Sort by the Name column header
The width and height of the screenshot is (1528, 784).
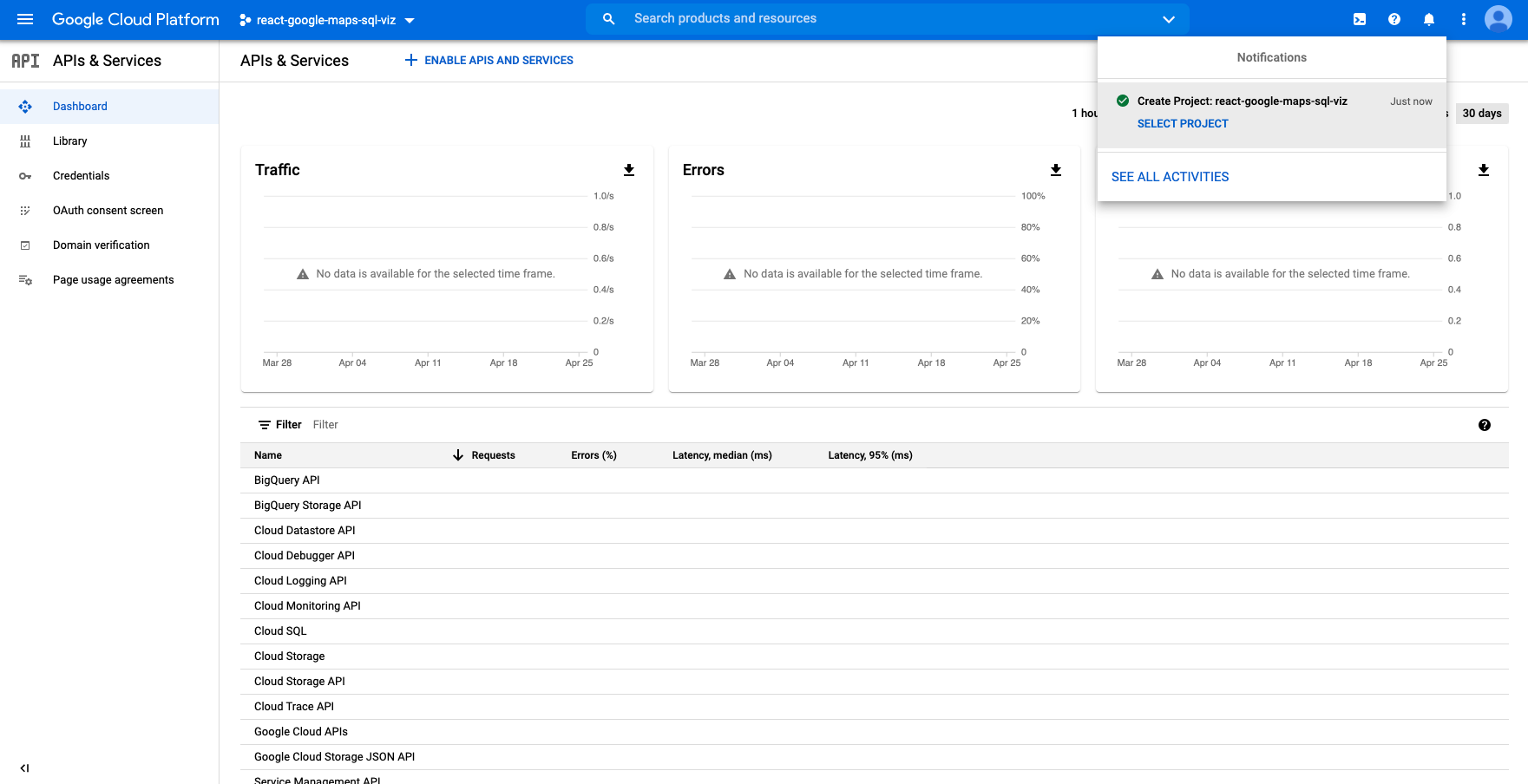pos(268,455)
